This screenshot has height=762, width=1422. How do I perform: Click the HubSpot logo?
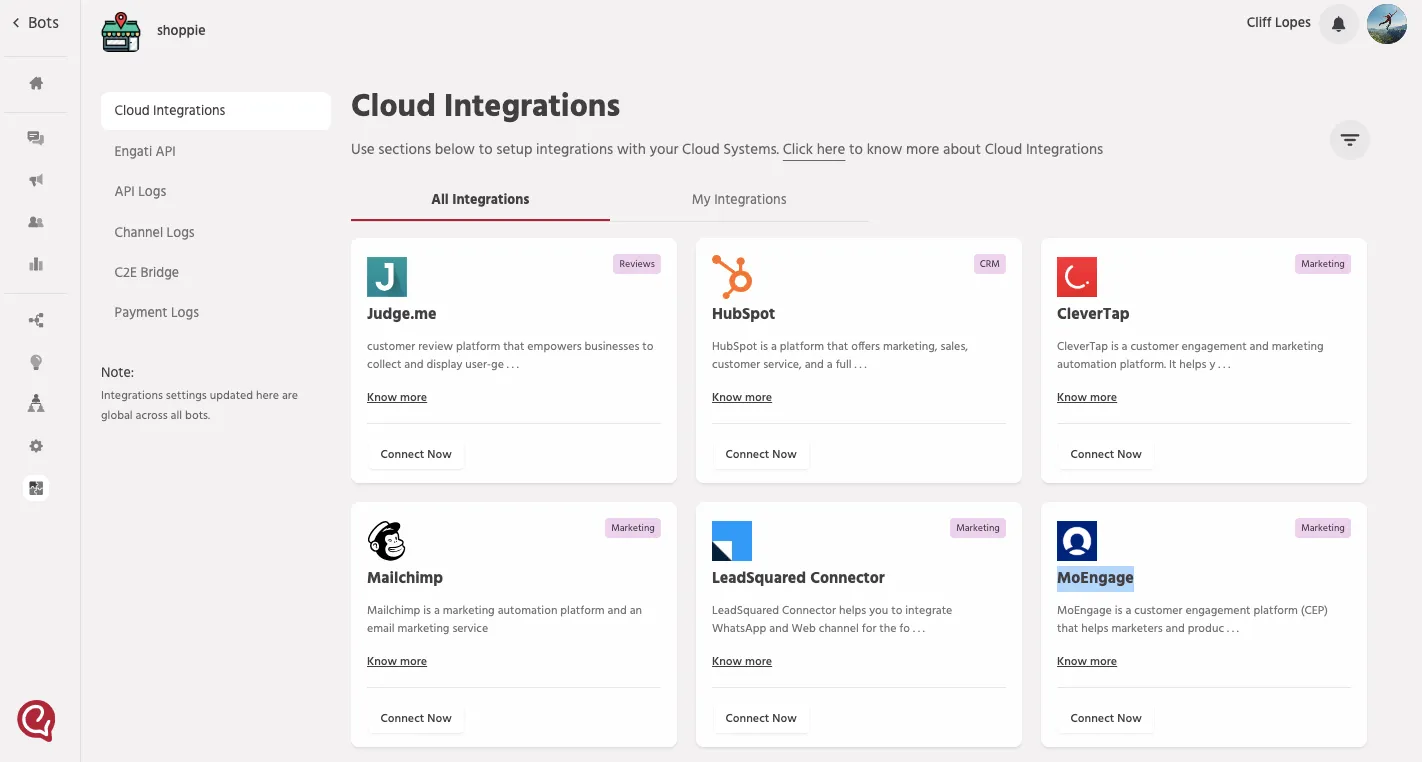[x=732, y=277]
